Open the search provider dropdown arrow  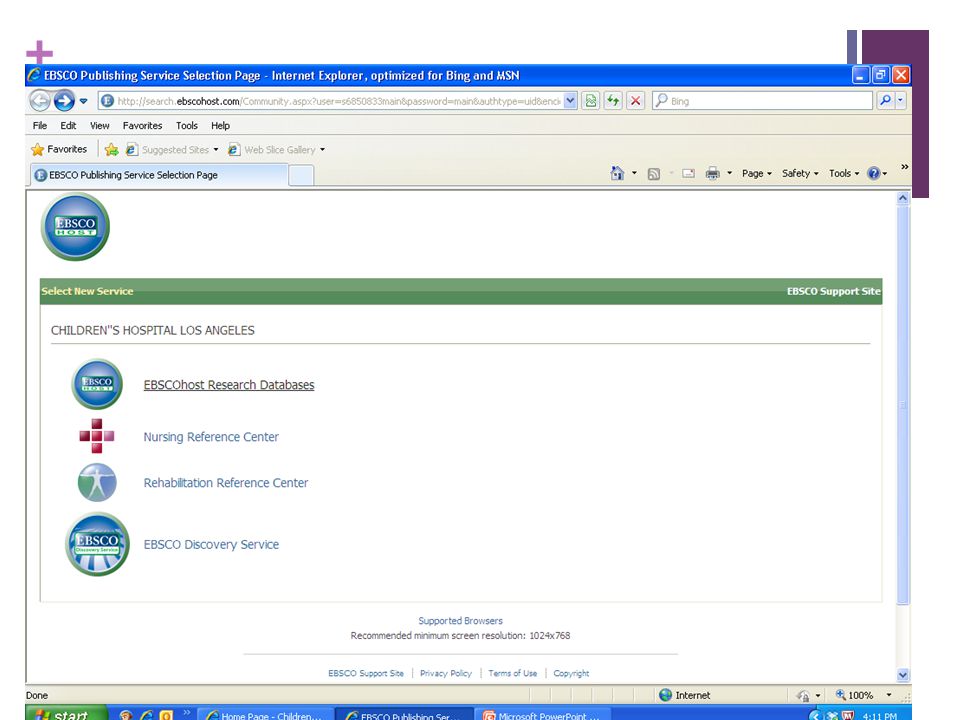point(900,100)
